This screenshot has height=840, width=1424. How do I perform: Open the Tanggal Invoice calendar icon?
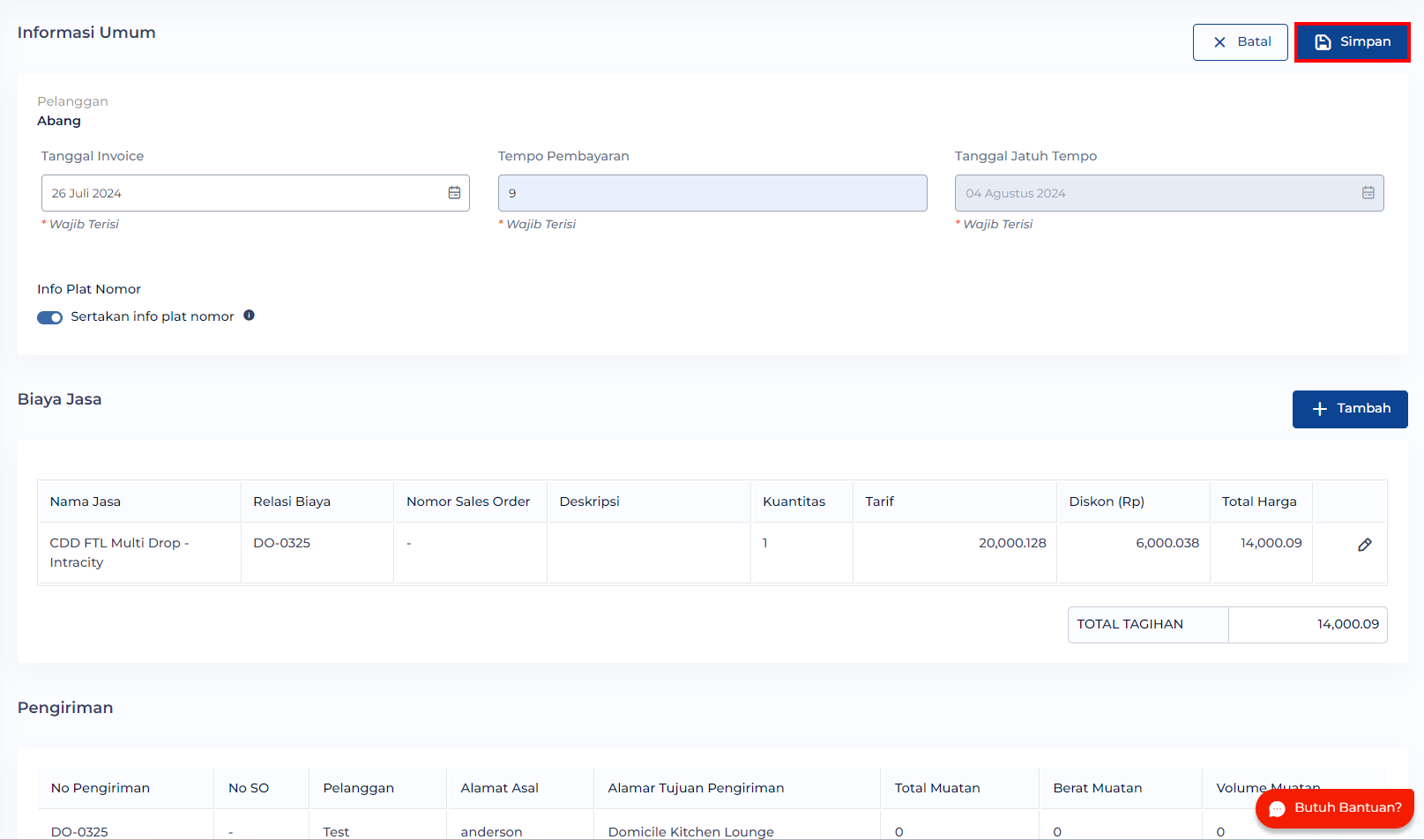point(454,193)
